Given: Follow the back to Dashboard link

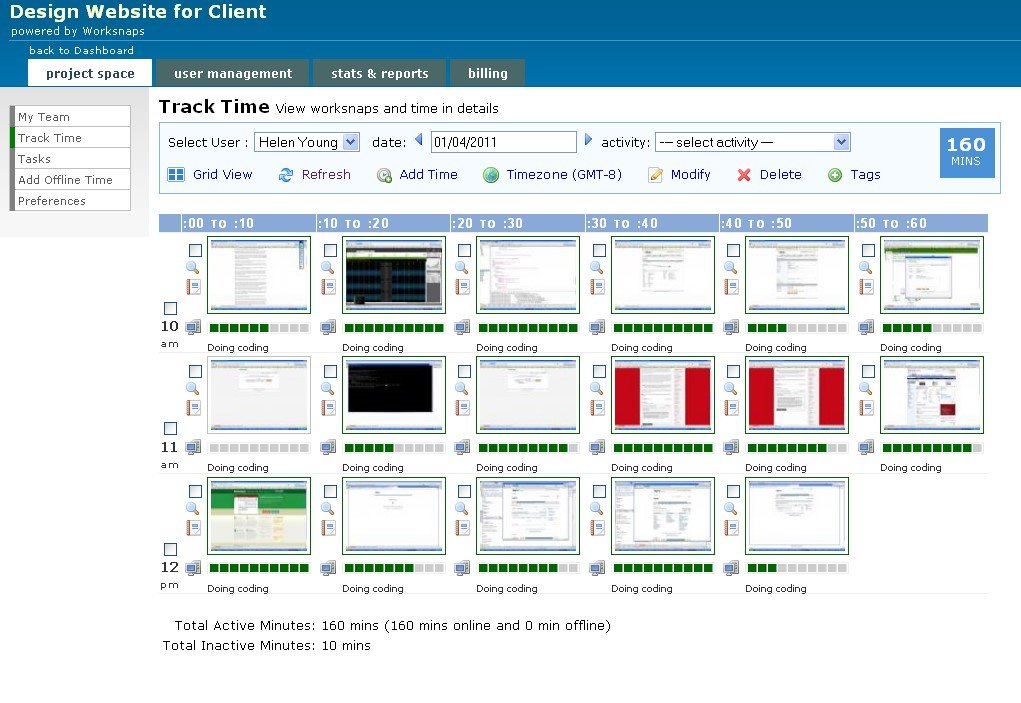Looking at the screenshot, I should [x=81, y=50].
